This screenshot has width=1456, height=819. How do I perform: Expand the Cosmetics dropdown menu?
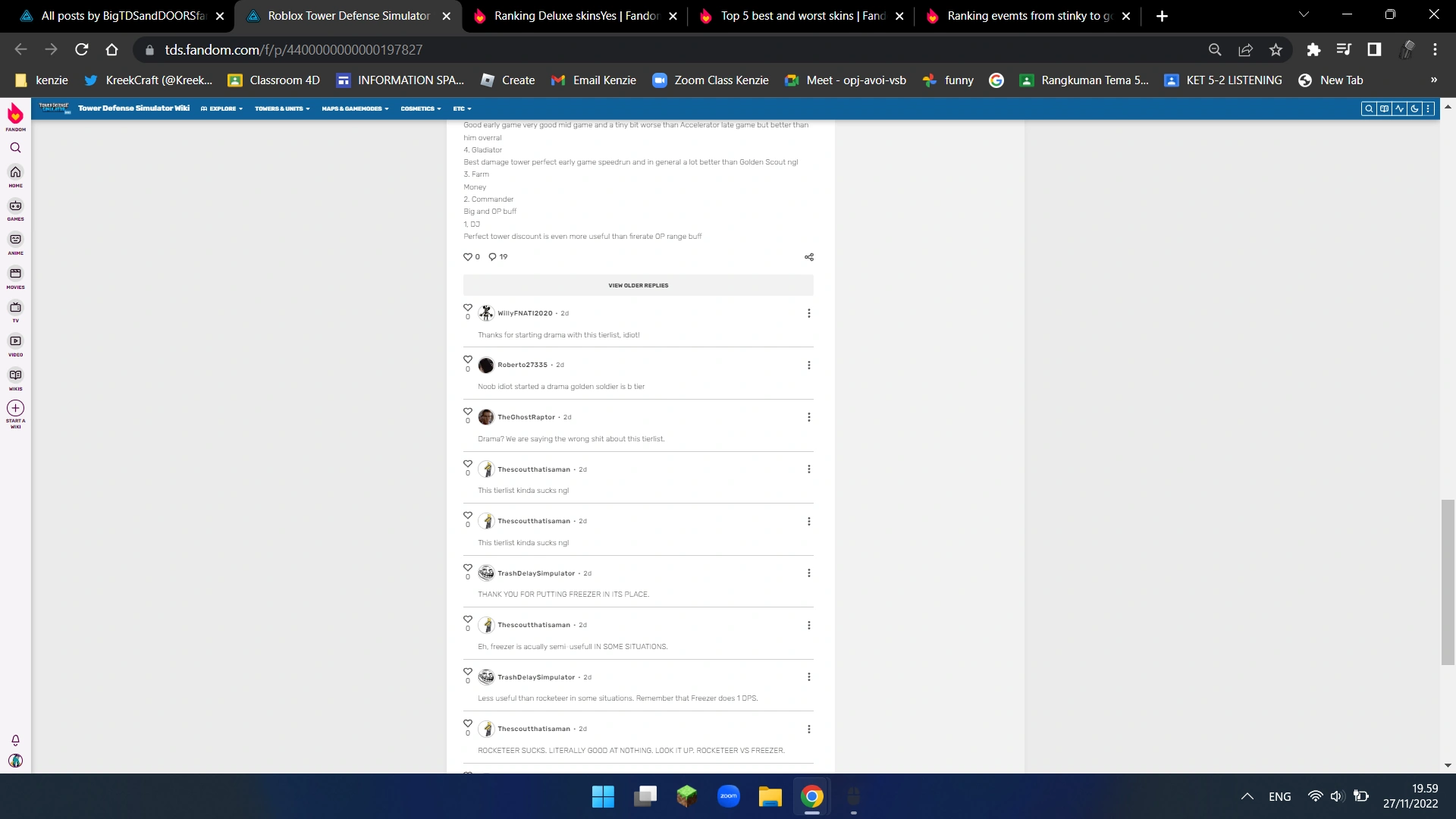tap(421, 108)
